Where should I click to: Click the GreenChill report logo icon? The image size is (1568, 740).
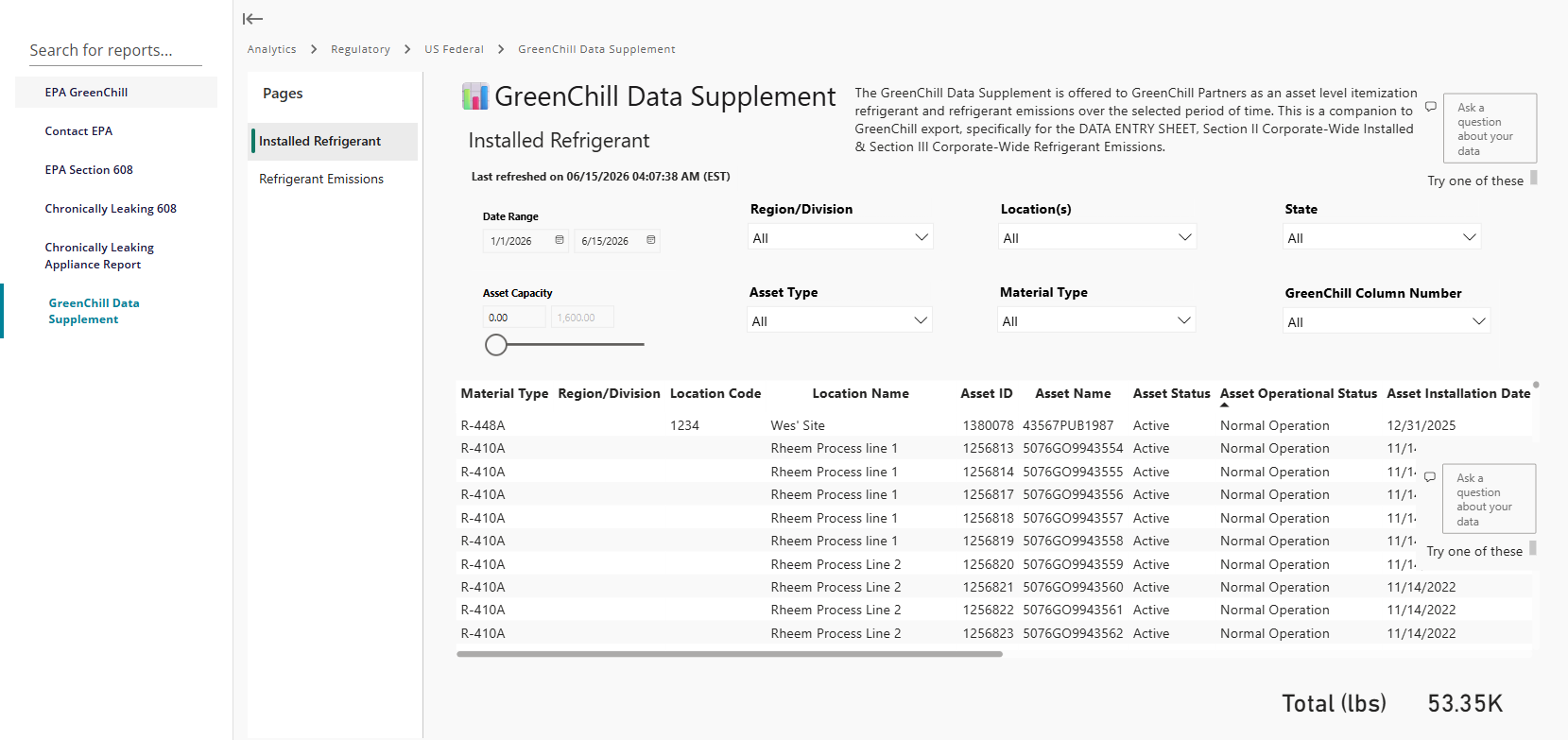click(474, 96)
